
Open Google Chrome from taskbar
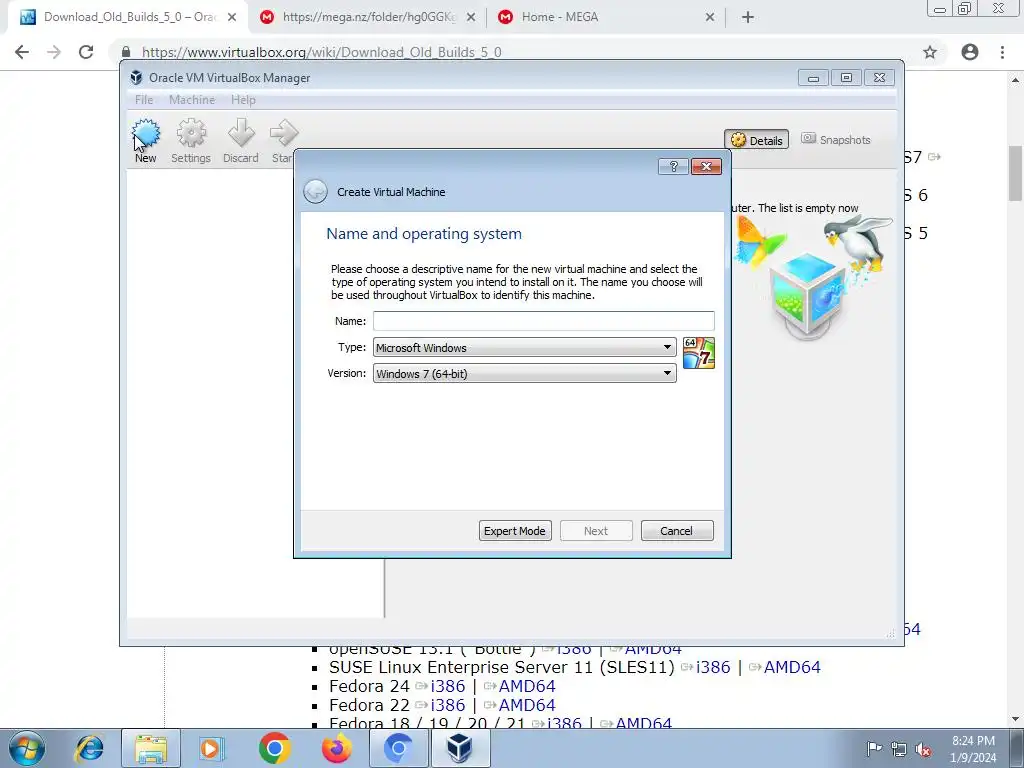(274, 748)
